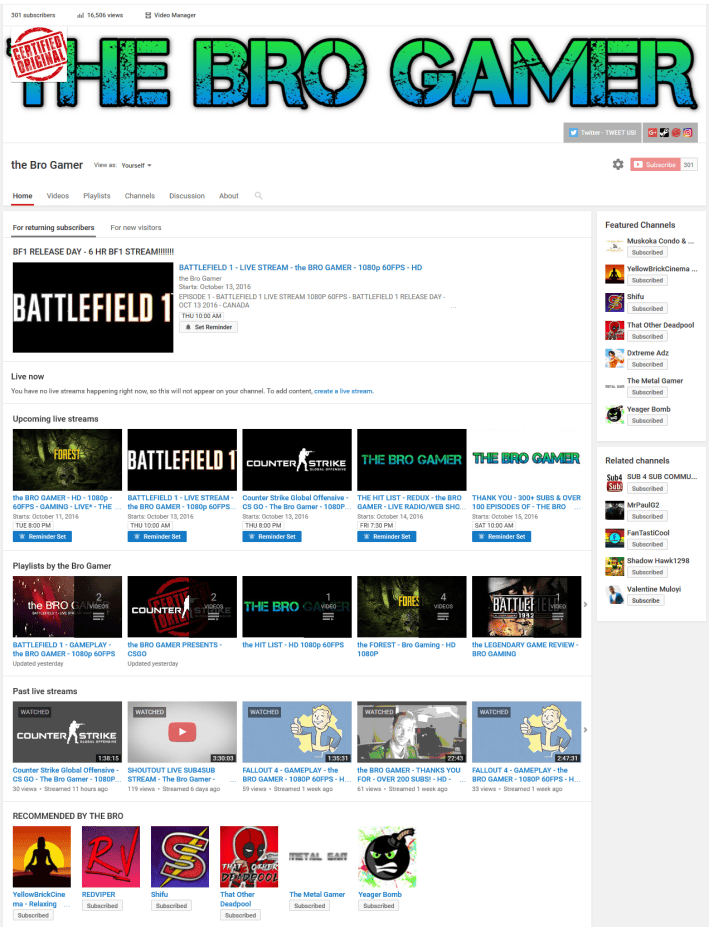
Task: Switch to the Channels tab
Action: coord(140,196)
